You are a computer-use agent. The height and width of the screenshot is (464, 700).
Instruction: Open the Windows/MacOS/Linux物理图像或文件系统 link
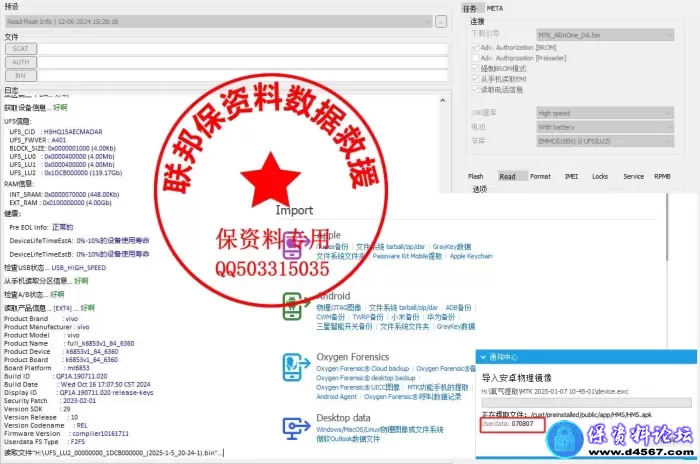point(379,430)
